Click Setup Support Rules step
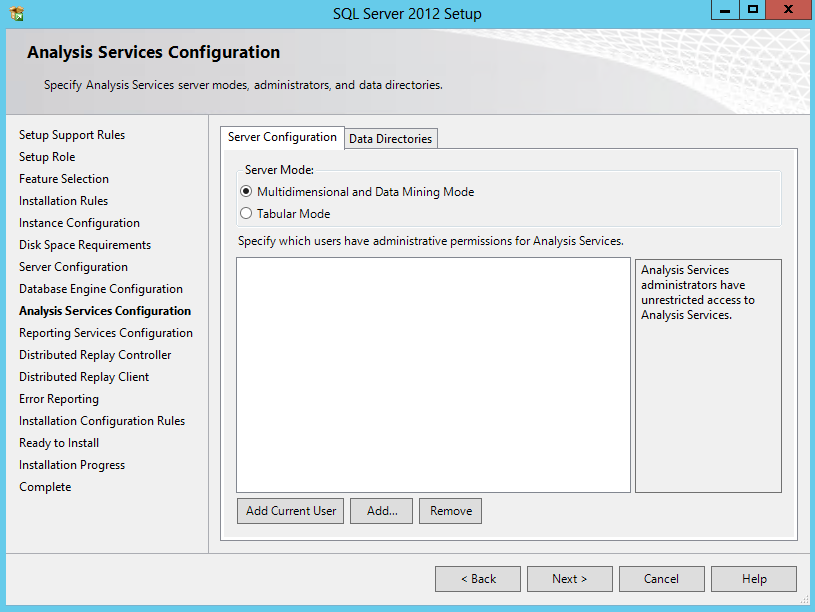Viewport: 815px width, 612px height. 72,135
